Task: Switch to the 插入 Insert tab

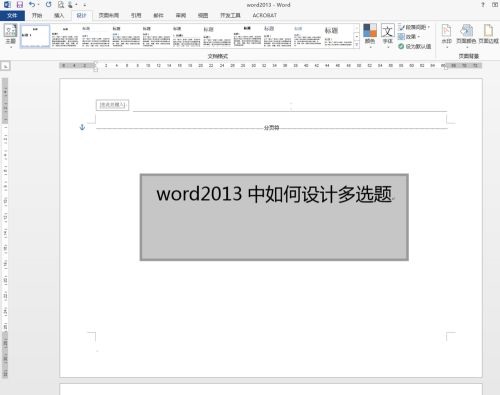Action: pos(59,15)
